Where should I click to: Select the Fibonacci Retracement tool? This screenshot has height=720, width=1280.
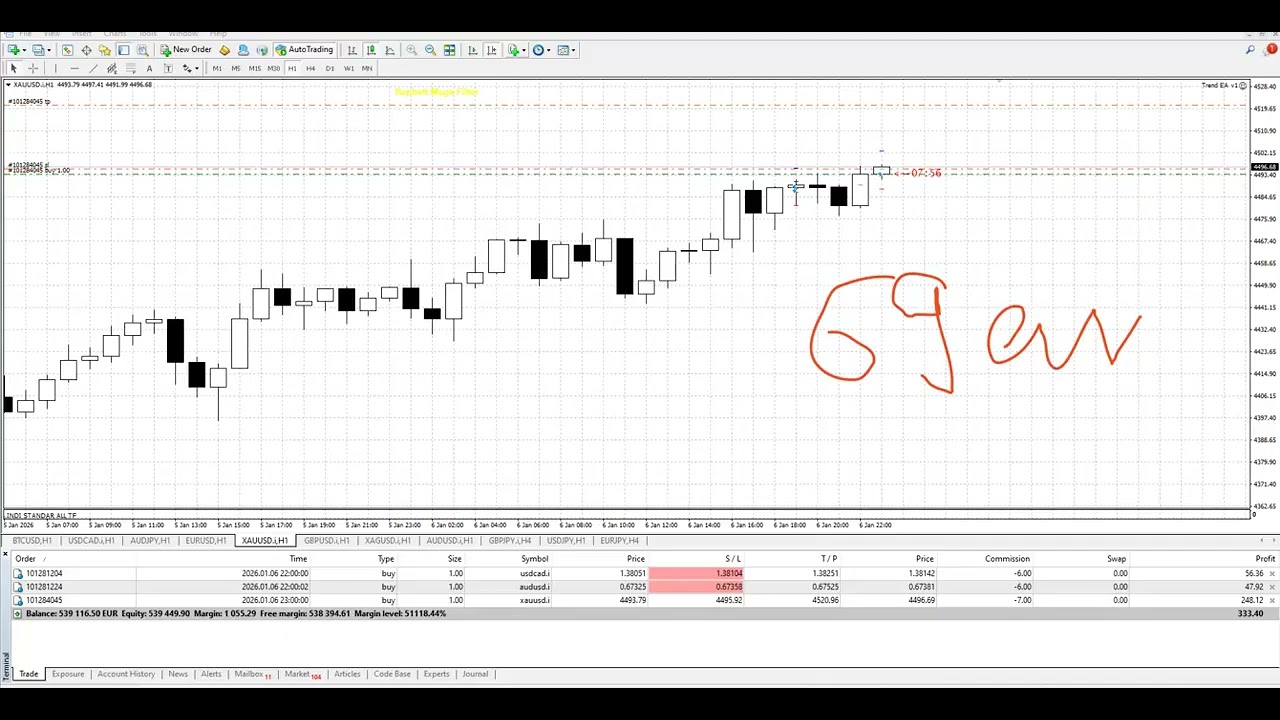(x=130, y=68)
